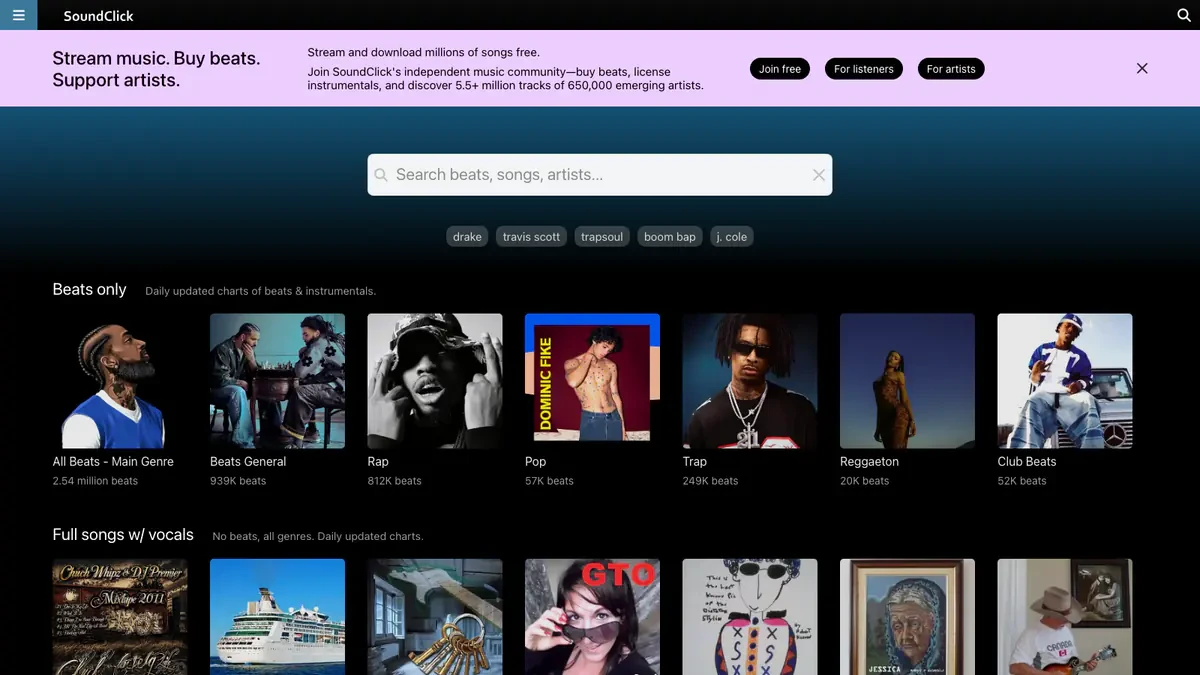Image resolution: width=1200 pixels, height=675 pixels.
Task: Click the 249K beats count
Action: 711,481
